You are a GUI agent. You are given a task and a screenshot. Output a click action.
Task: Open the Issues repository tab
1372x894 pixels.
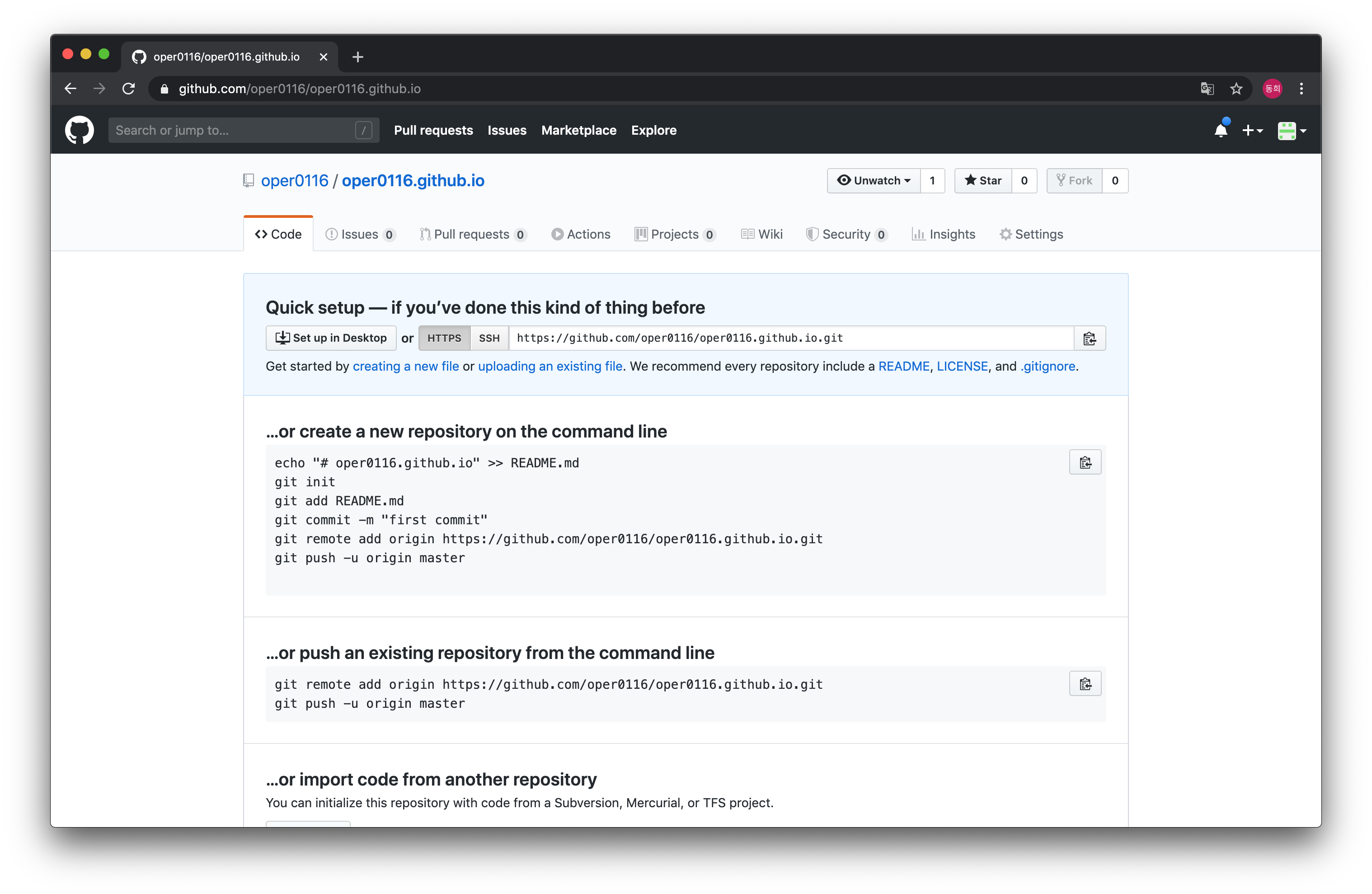click(360, 235)
